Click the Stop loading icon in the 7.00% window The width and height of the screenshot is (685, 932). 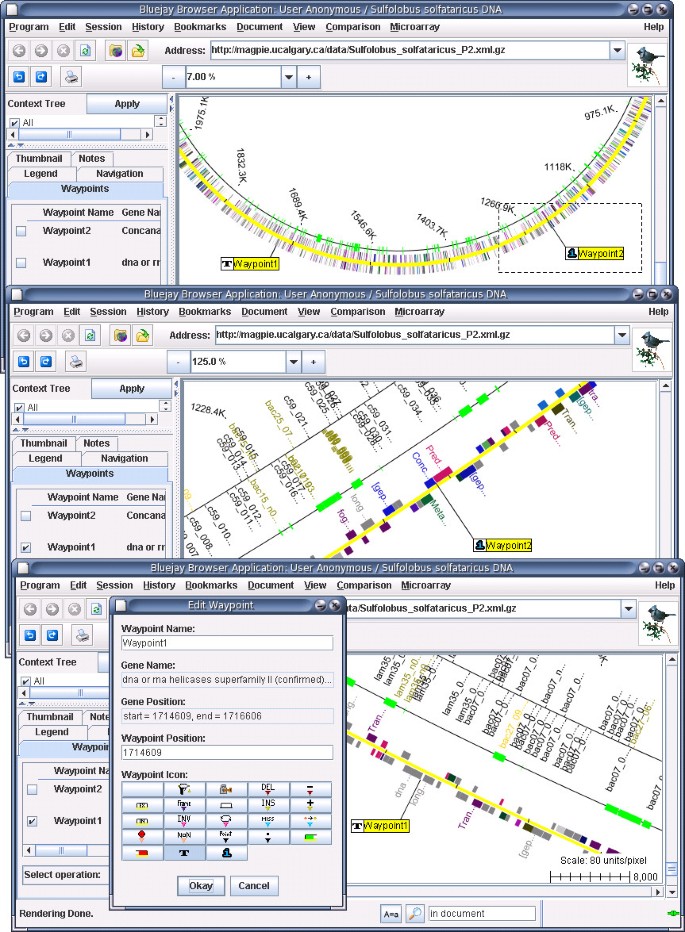tap(63, 51)
